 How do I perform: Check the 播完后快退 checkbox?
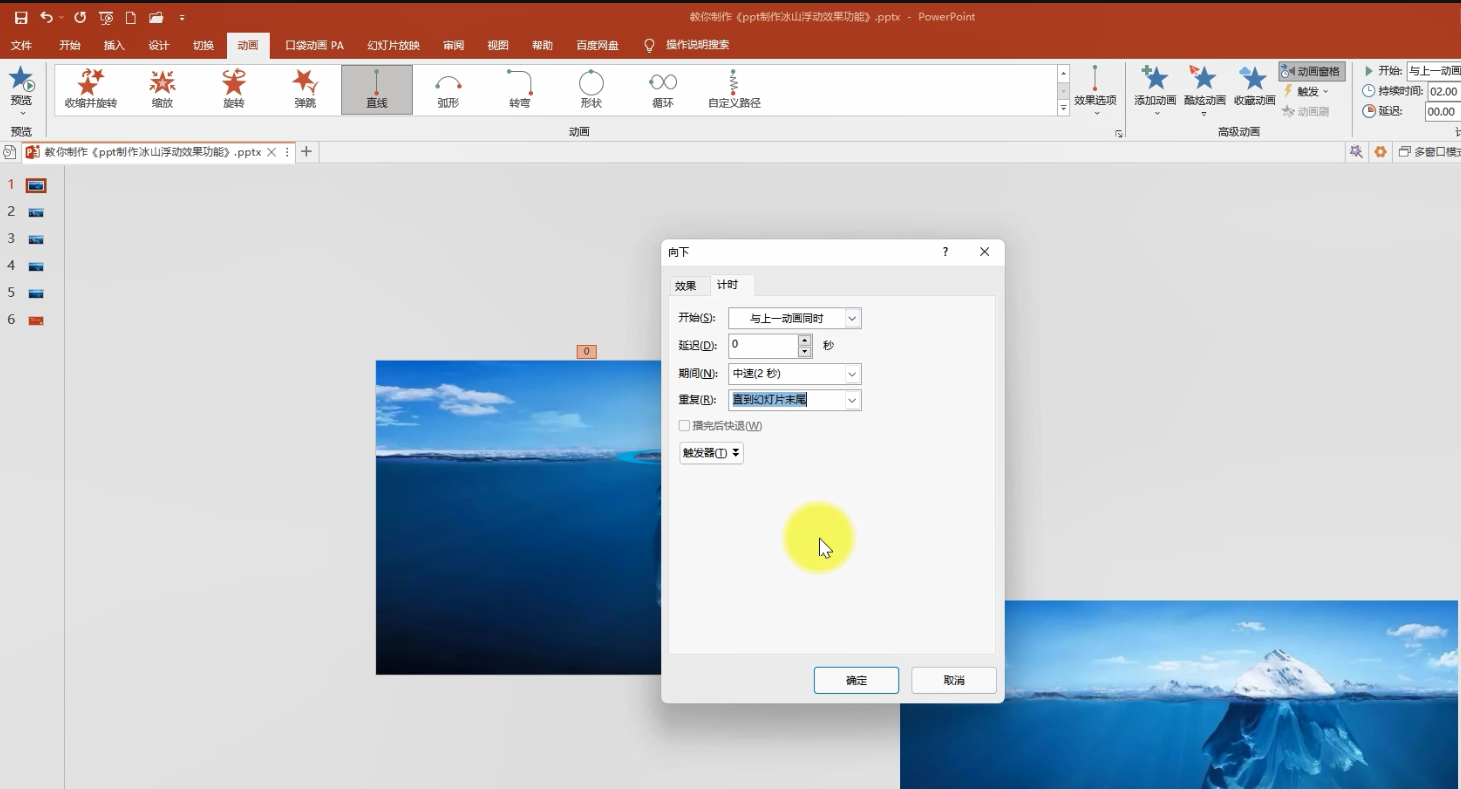pyautogui.click(x=685, y=426)
